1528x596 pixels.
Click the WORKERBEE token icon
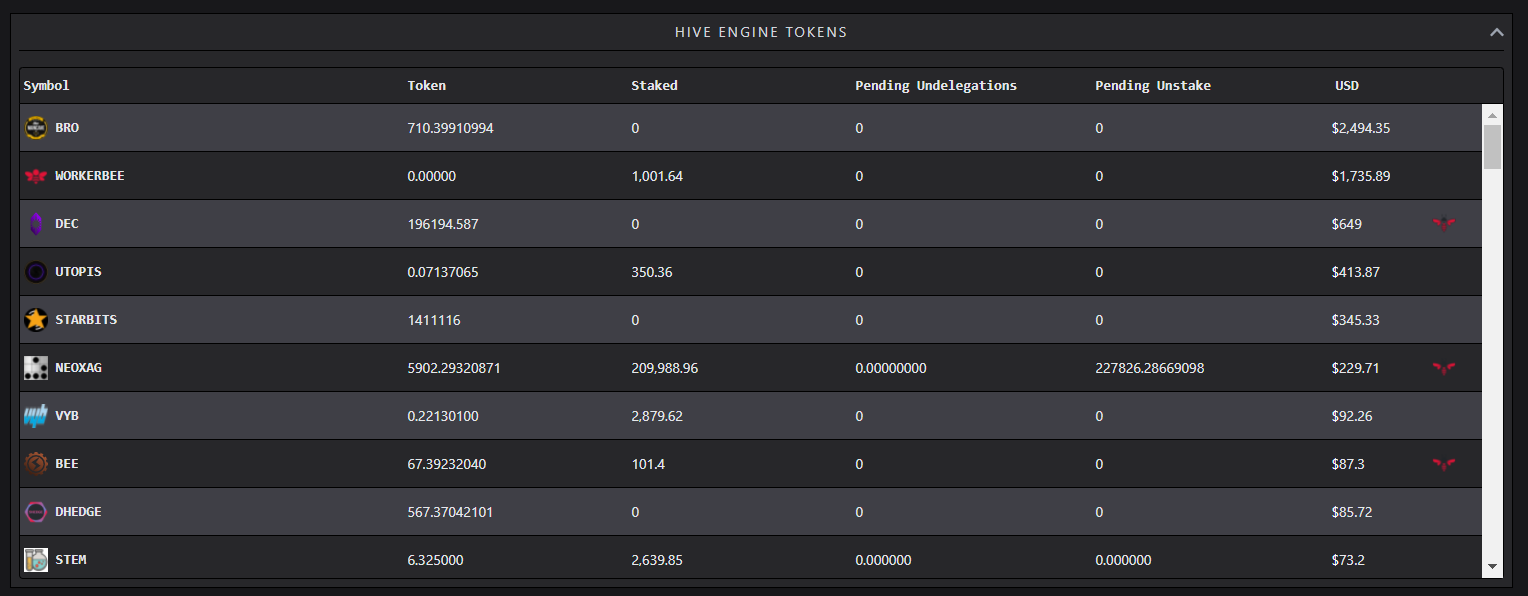click(36, 176)
